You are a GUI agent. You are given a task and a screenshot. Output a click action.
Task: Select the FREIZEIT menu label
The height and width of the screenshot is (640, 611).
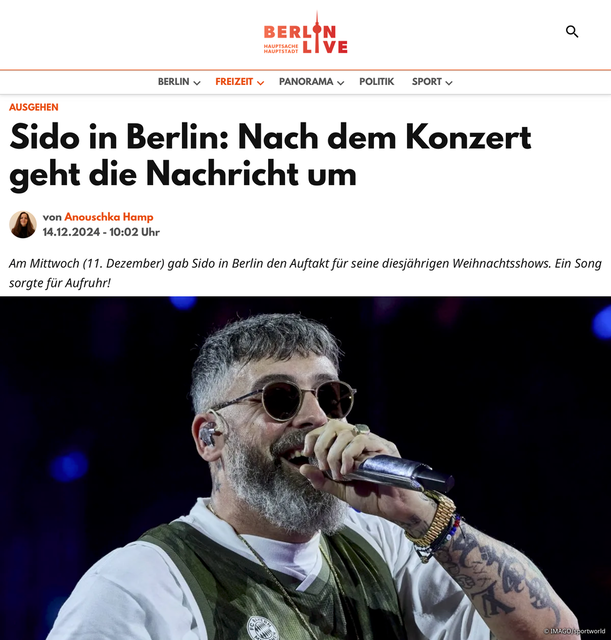(x=234, y=82)
